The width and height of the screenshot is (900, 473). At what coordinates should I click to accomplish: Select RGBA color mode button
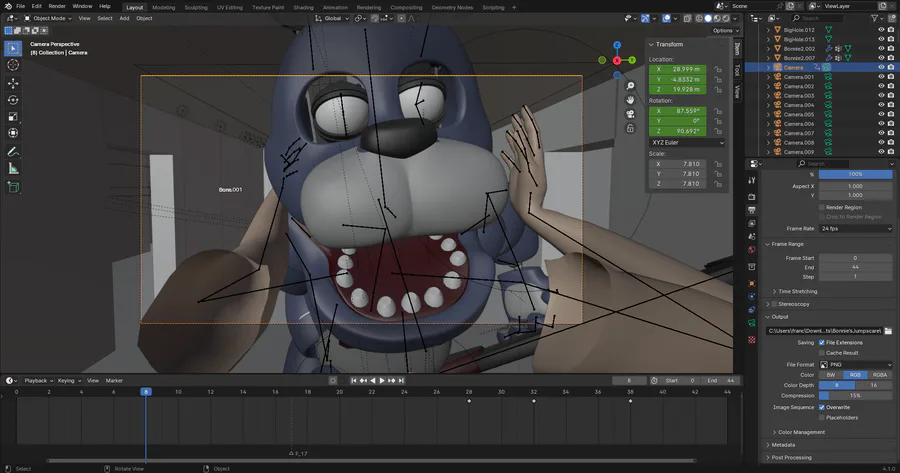[x=880, y=375]
